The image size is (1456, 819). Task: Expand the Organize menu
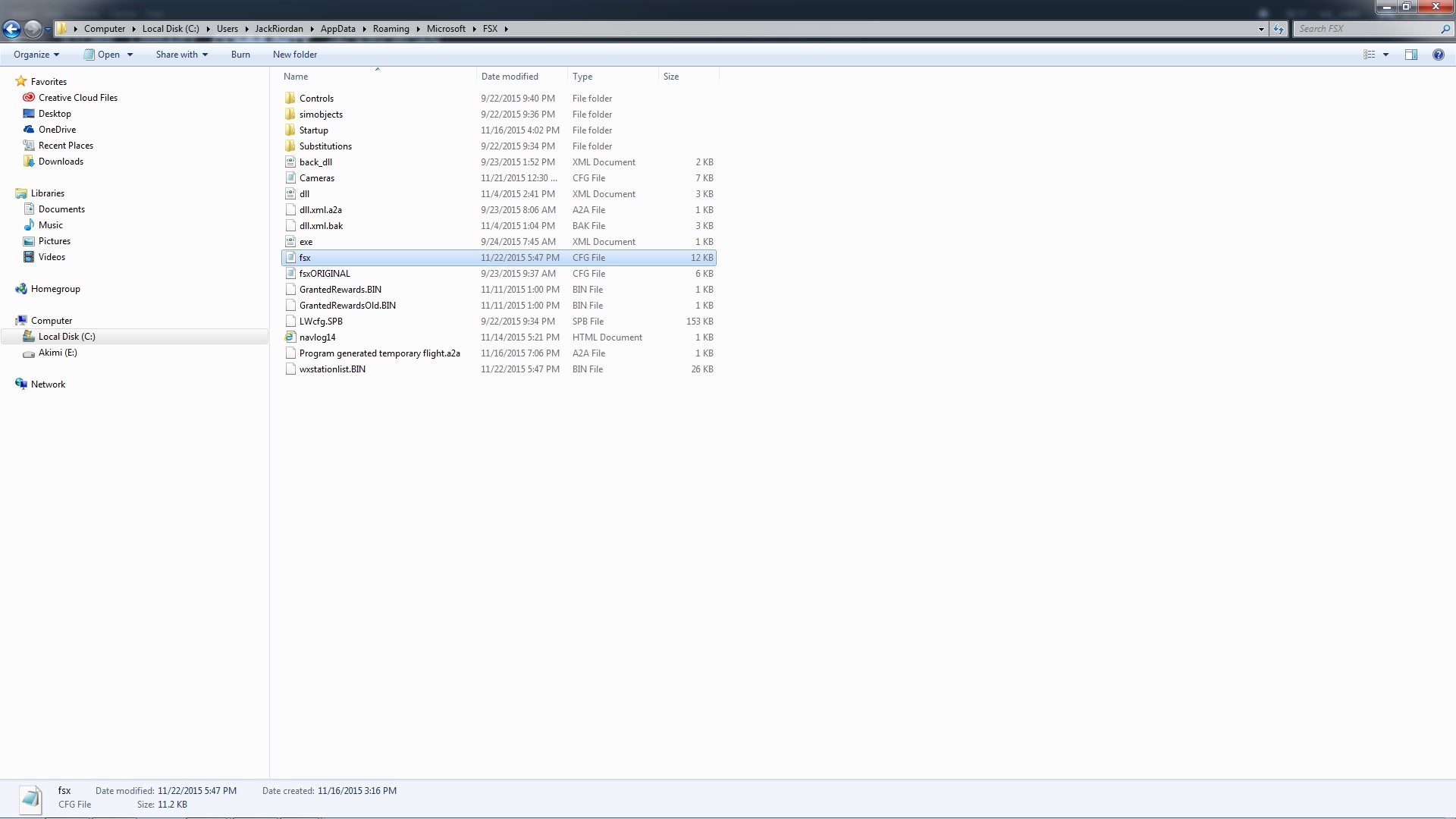[x=36, y=55]
